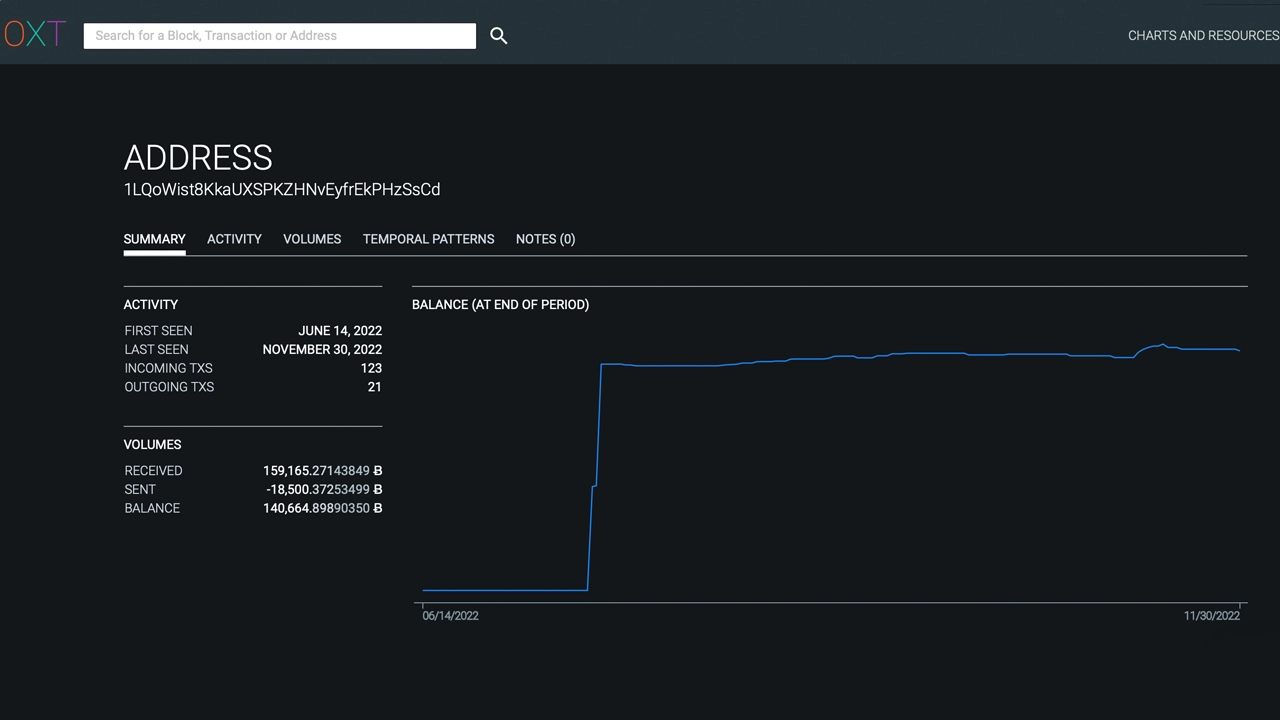Click the steep rise on balance chart
1280x720 pixels.
(595, 478)
